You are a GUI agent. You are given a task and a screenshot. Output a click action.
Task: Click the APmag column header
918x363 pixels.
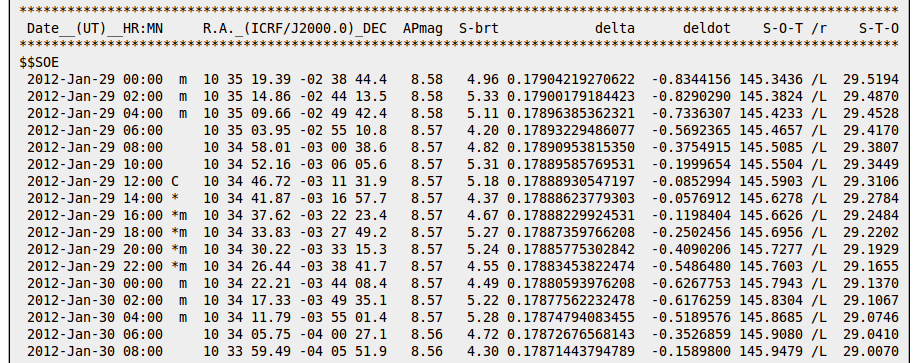tap(423, 29)
